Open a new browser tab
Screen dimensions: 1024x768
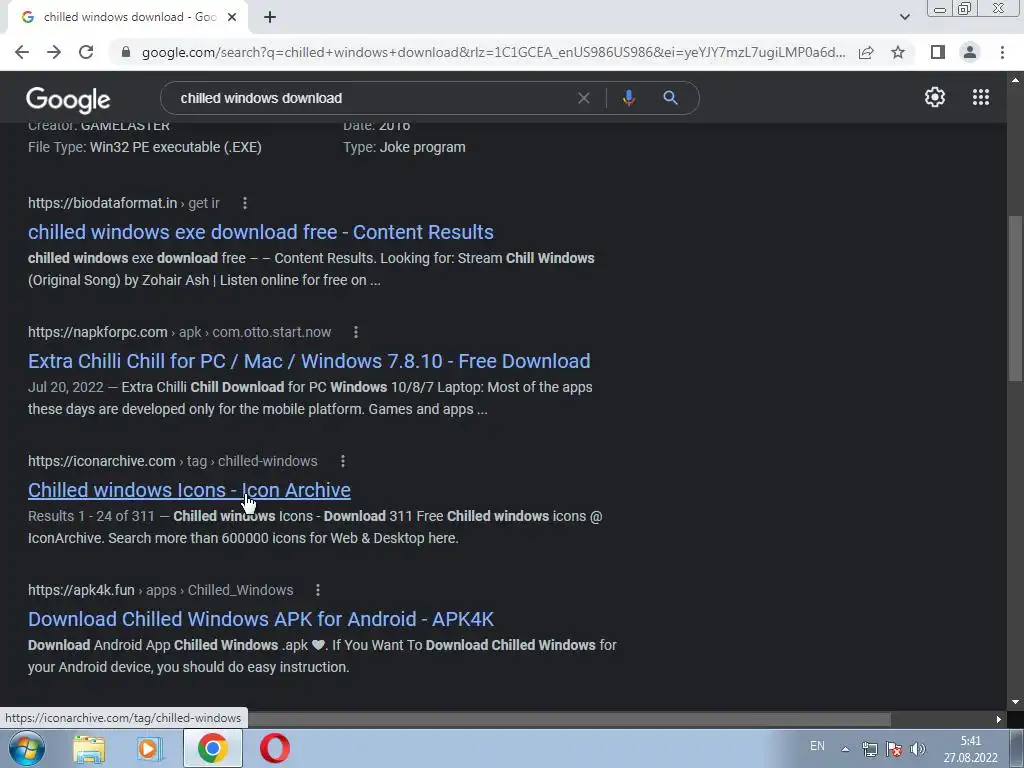pyautogui.click(x=270, y=18)
